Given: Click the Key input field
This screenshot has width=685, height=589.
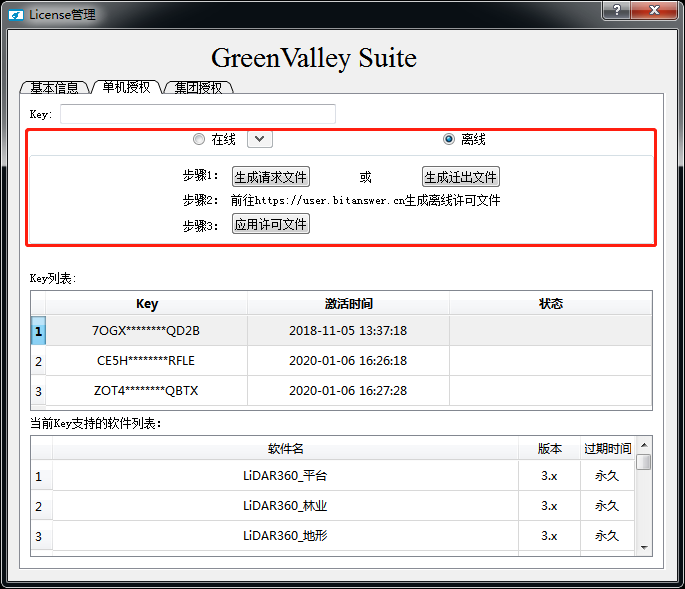Looking at the screenshot, I should [x=198, y=114].
